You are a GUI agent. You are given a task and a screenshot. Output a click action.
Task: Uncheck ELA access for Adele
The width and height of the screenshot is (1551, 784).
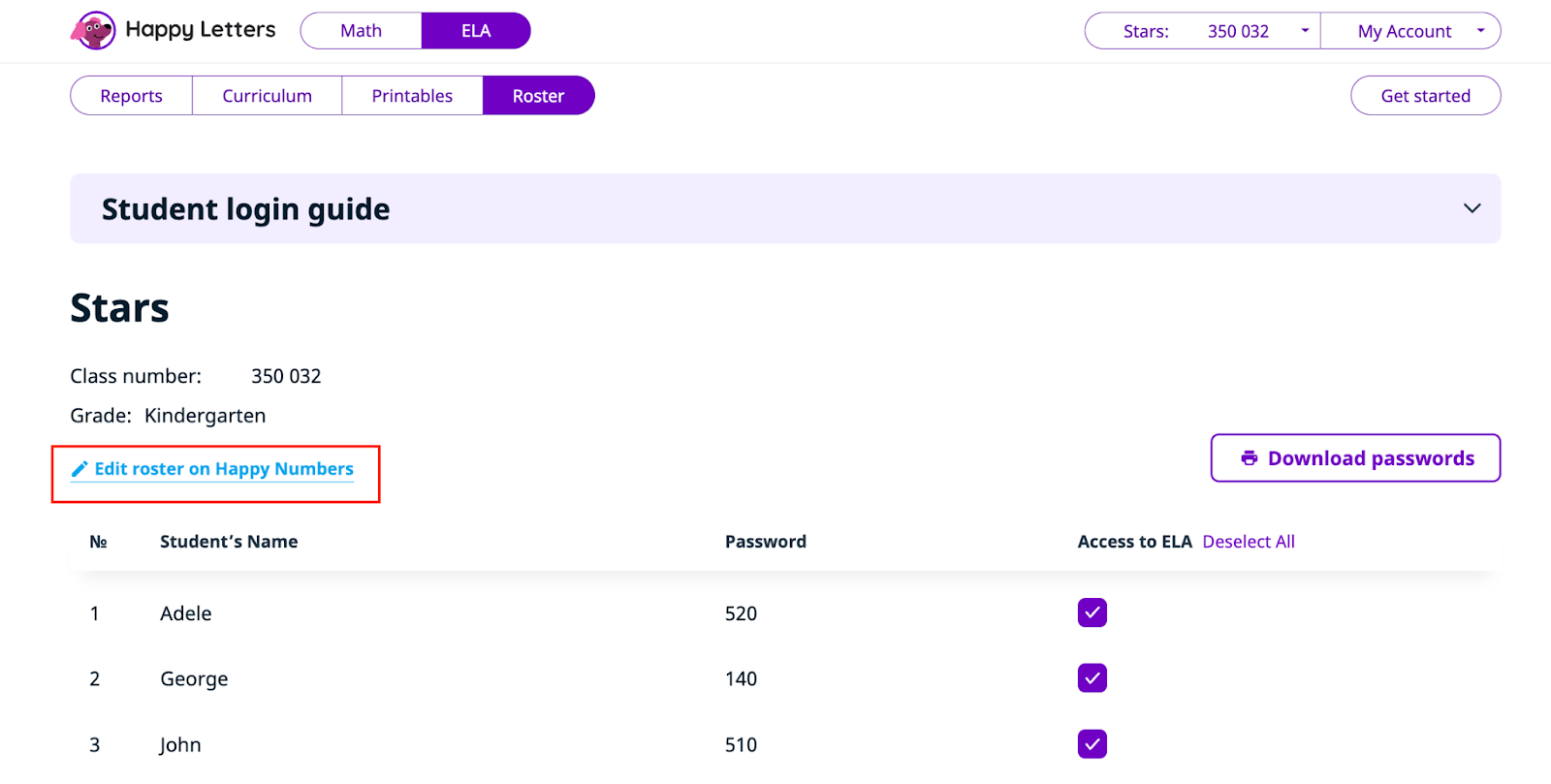(1092, 612)
